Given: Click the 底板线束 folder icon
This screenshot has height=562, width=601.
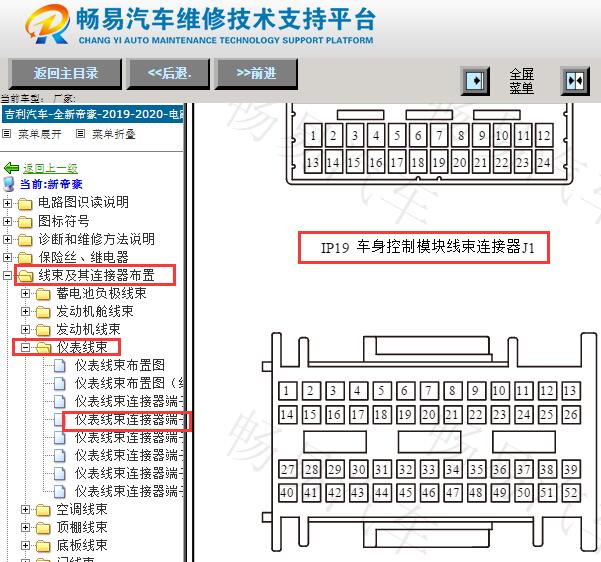Looking at the screenshot, I should point(43,546).
